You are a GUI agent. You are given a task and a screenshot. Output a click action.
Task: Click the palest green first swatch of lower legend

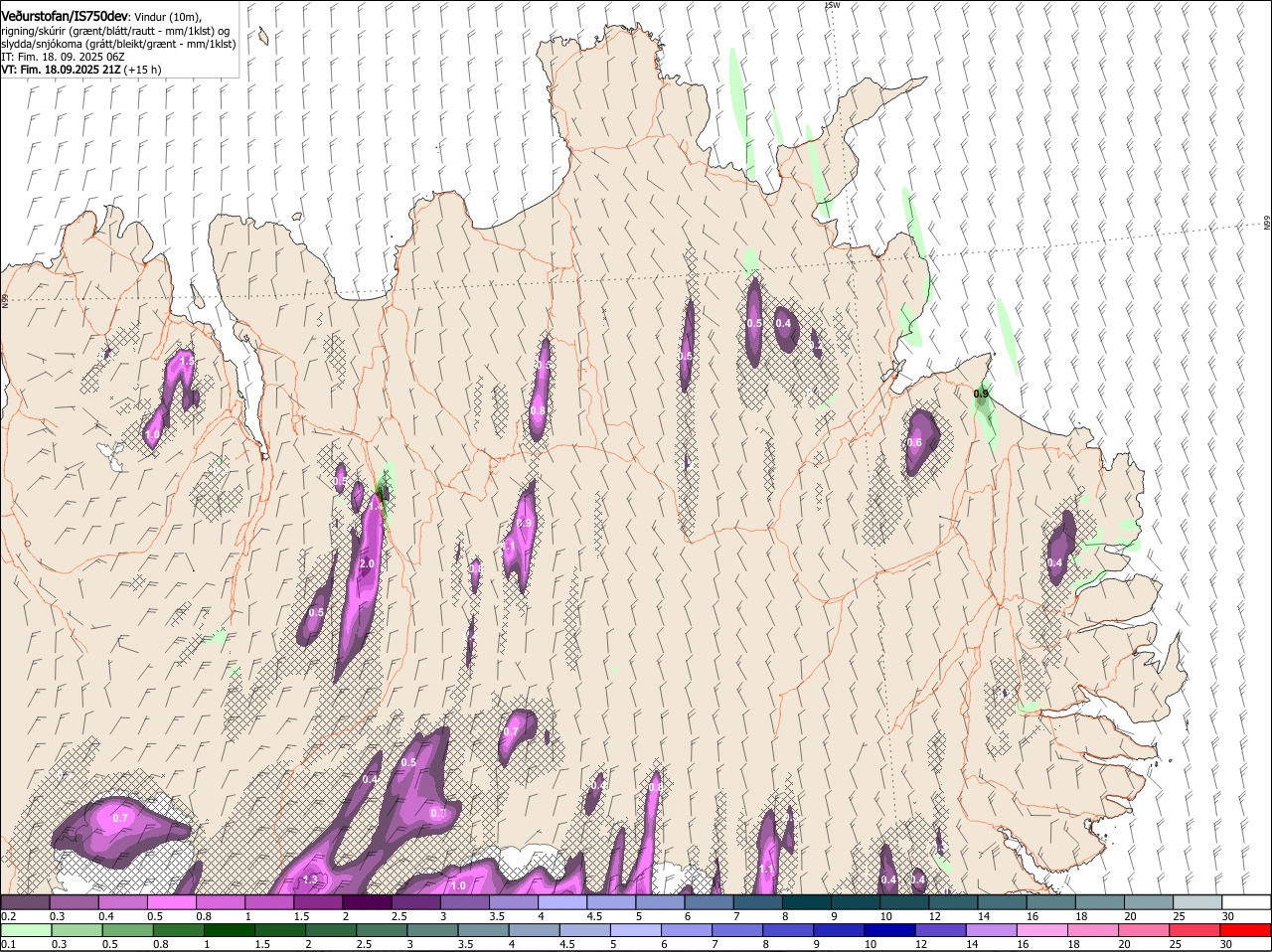click(x=26, y=931)
